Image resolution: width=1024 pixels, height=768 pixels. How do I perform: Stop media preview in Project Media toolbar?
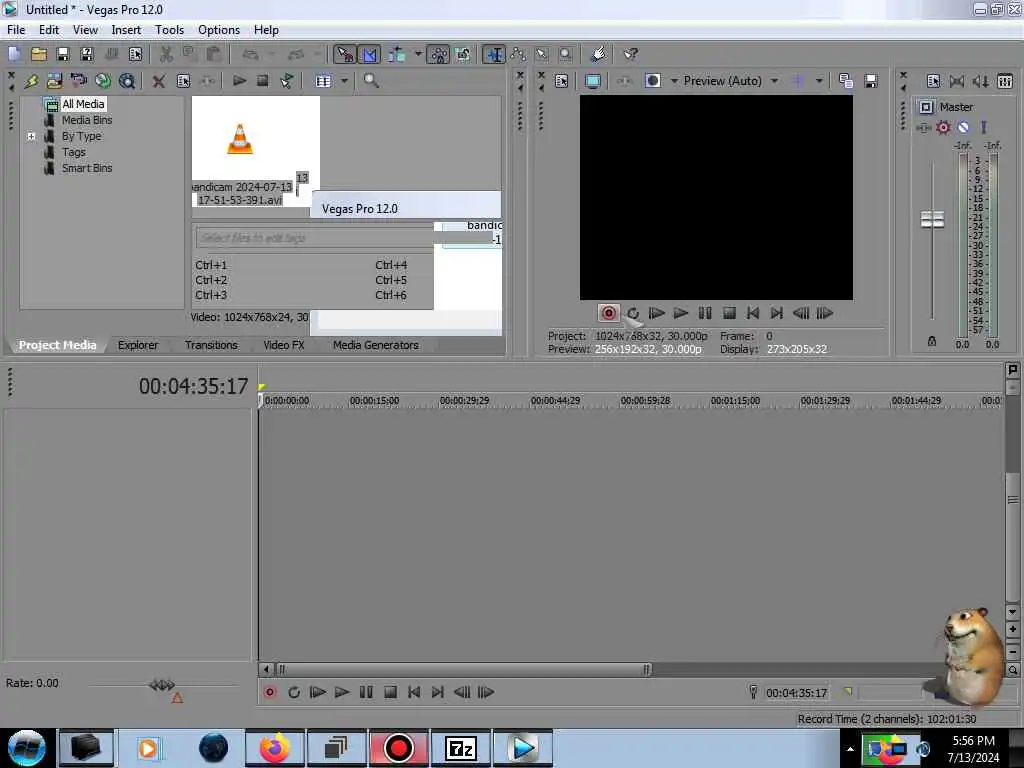click(263, 81)
